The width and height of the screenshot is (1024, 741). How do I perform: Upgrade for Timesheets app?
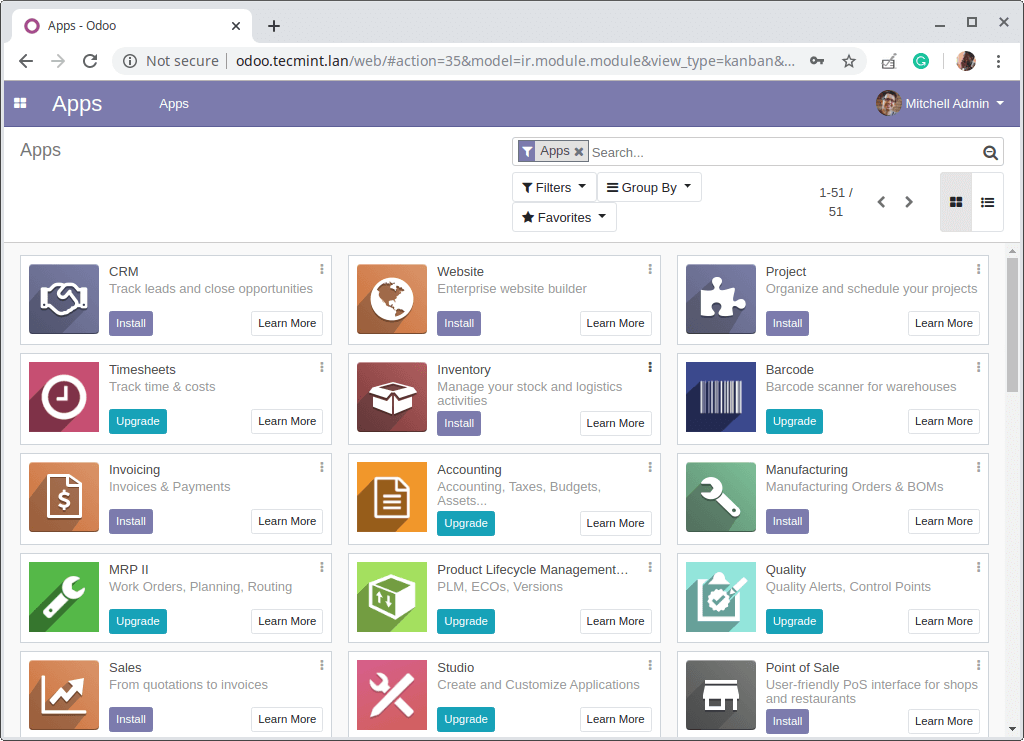point(138,421)
